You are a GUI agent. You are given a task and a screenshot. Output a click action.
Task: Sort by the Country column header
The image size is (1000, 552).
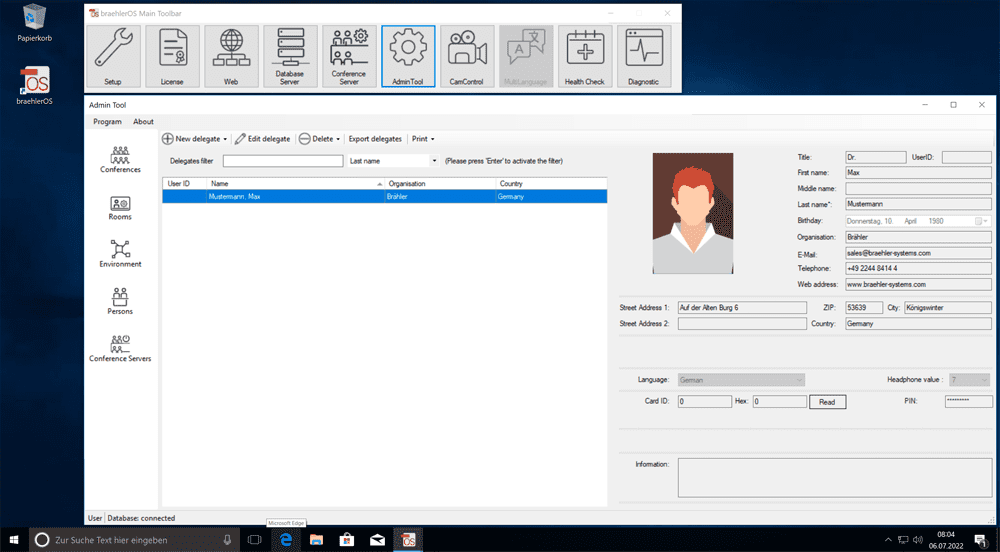(x=552, y=184)
